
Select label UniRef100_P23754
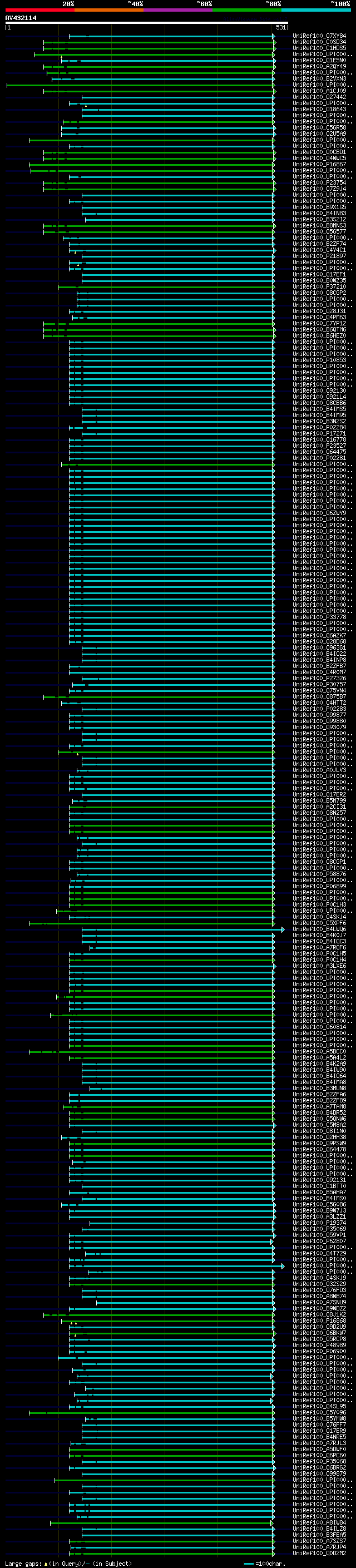pyautogui.click(x=319, y=182)
